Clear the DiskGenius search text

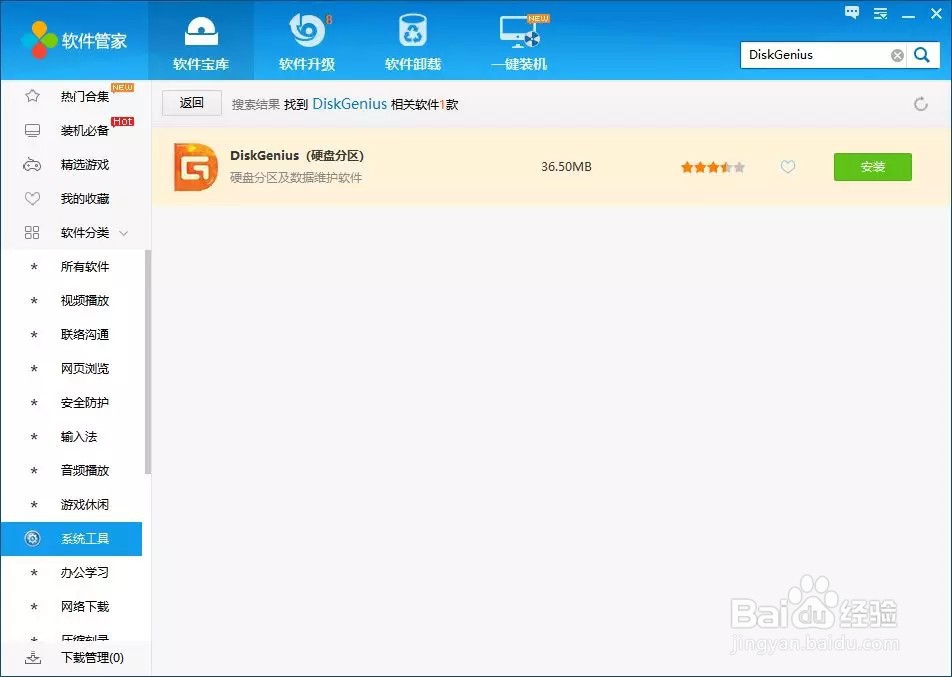[897, 56]
